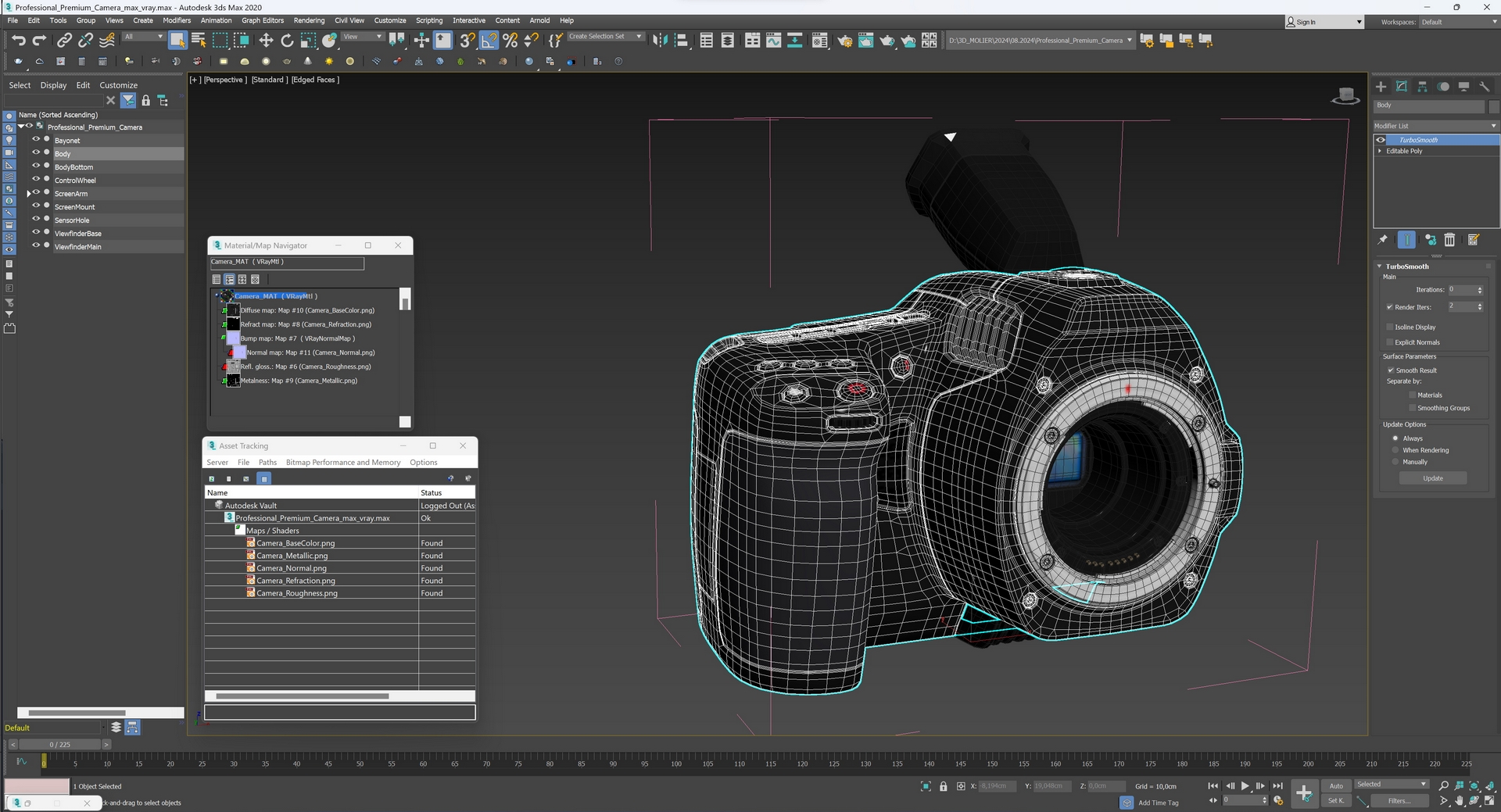Choose the Select and Move tool

266,40
